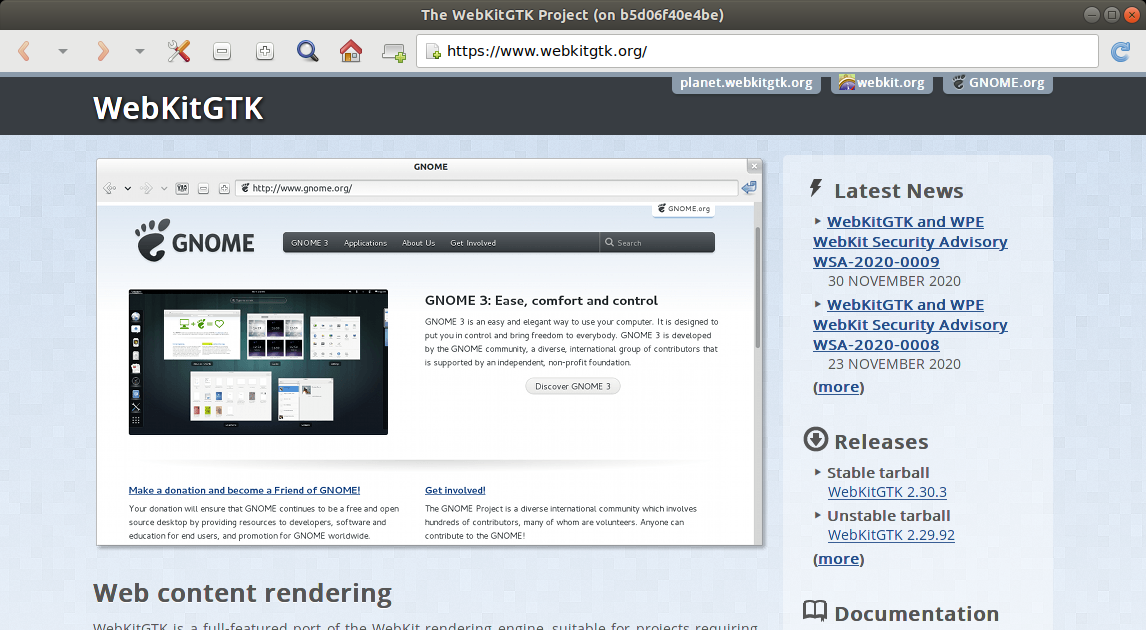Open search with the magnifier icon

[307, 50]
